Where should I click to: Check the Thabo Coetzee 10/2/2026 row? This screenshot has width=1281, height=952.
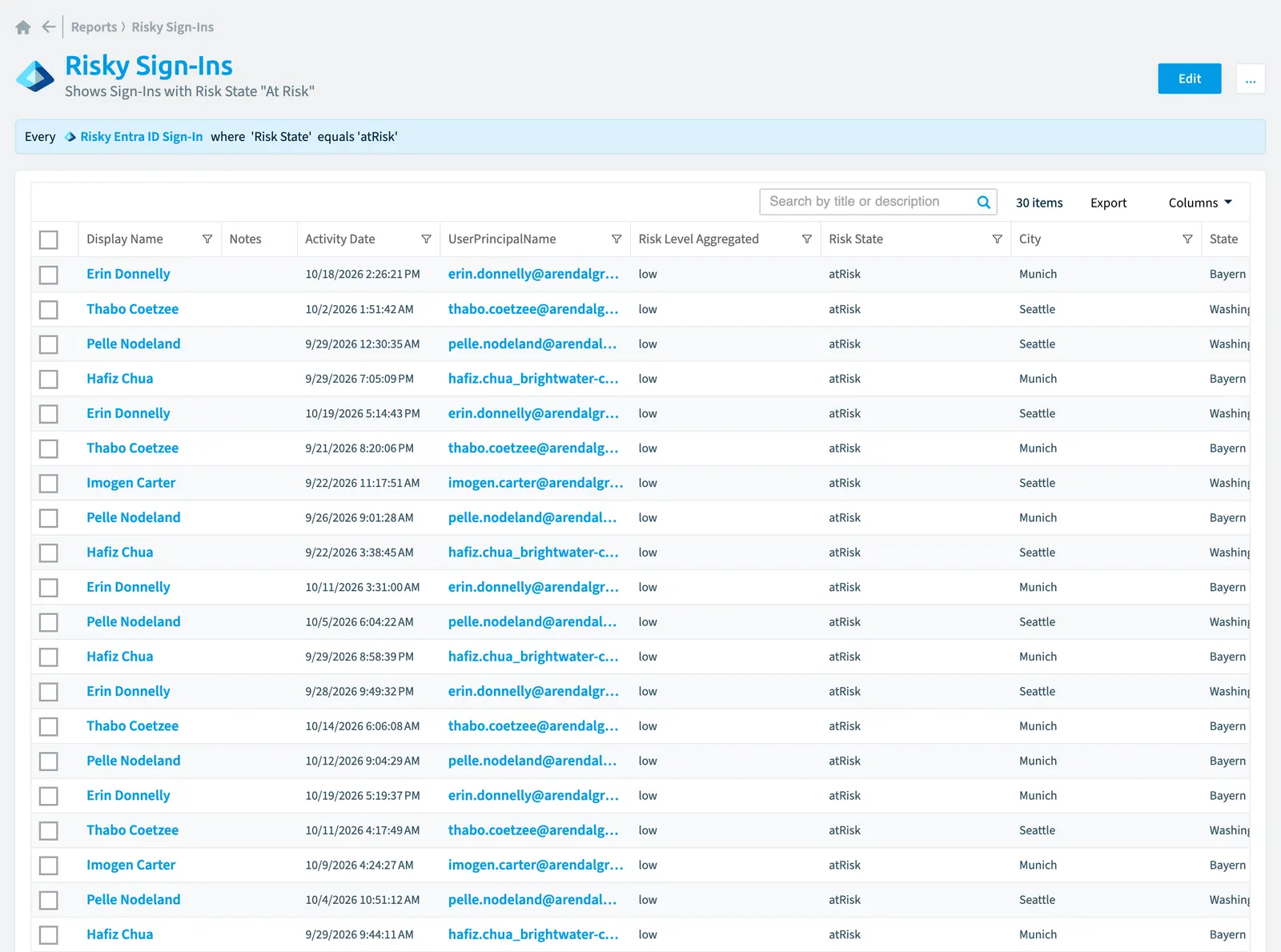click(49, 309)
